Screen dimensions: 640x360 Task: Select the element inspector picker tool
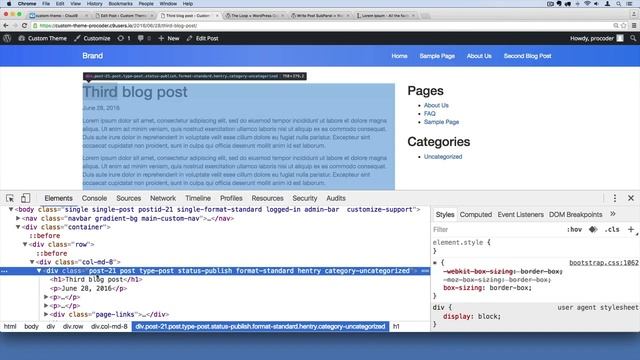(10, 198)
